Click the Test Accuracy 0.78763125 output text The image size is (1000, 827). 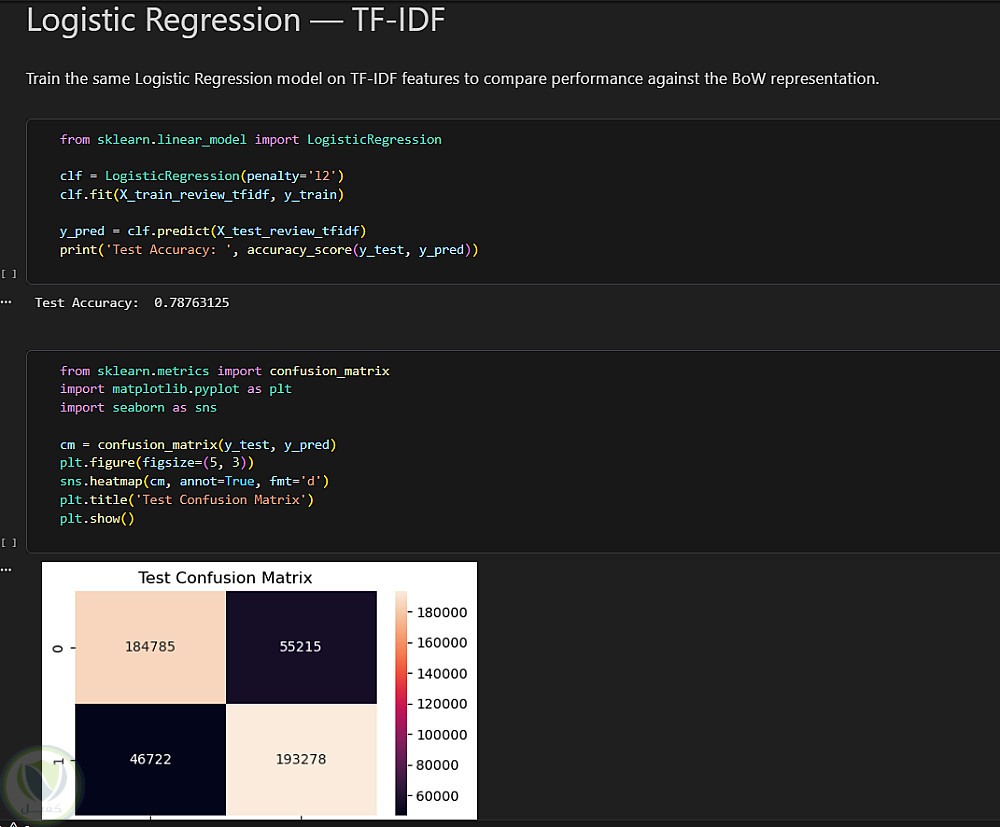pyautogui.click(x=132, y=303)
